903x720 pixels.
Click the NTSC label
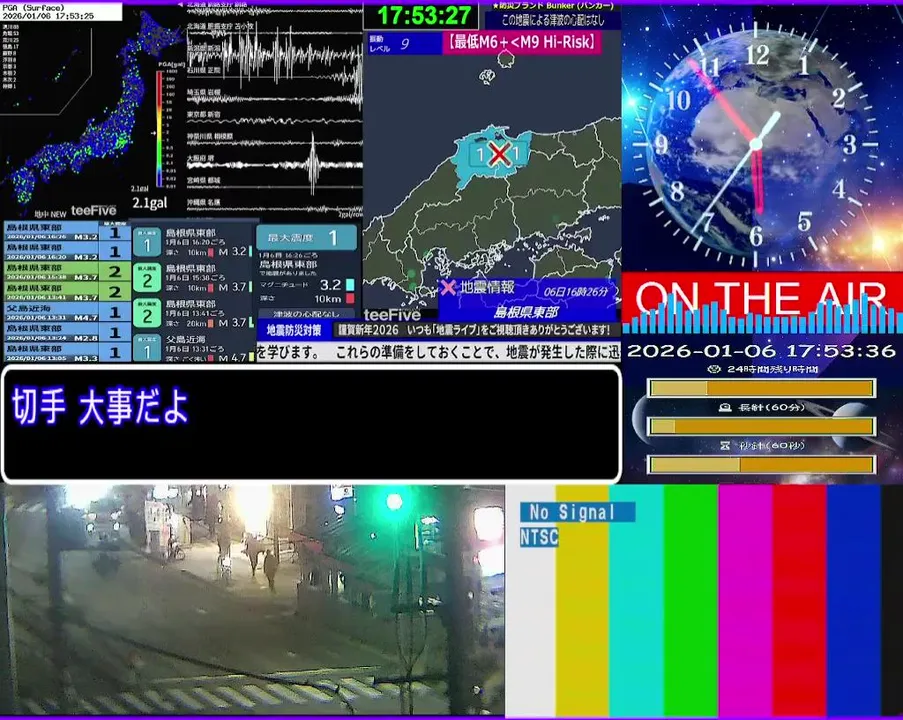(x=539, y=537)
